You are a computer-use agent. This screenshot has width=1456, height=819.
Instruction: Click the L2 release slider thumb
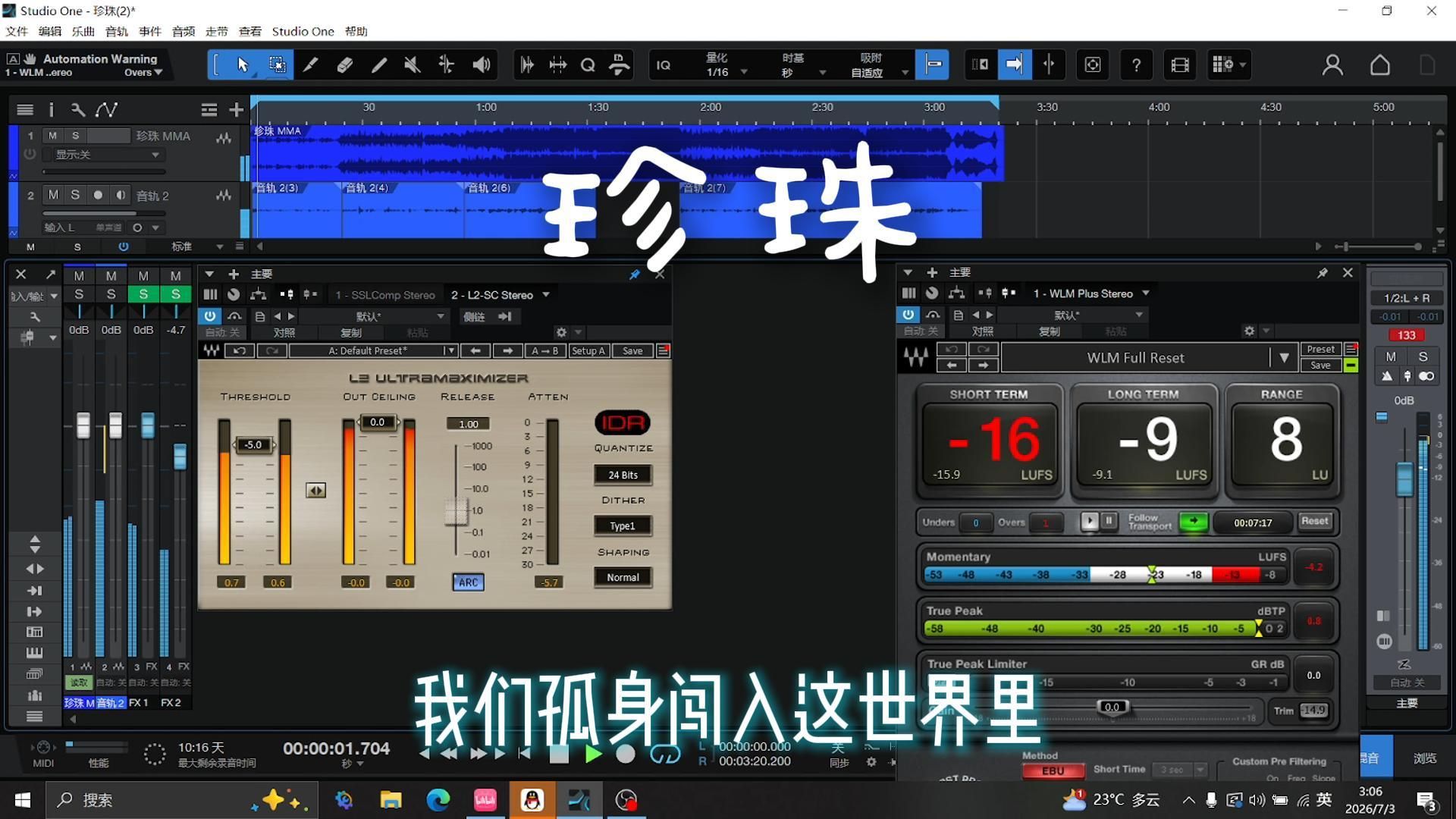click(x=457, y=511)
